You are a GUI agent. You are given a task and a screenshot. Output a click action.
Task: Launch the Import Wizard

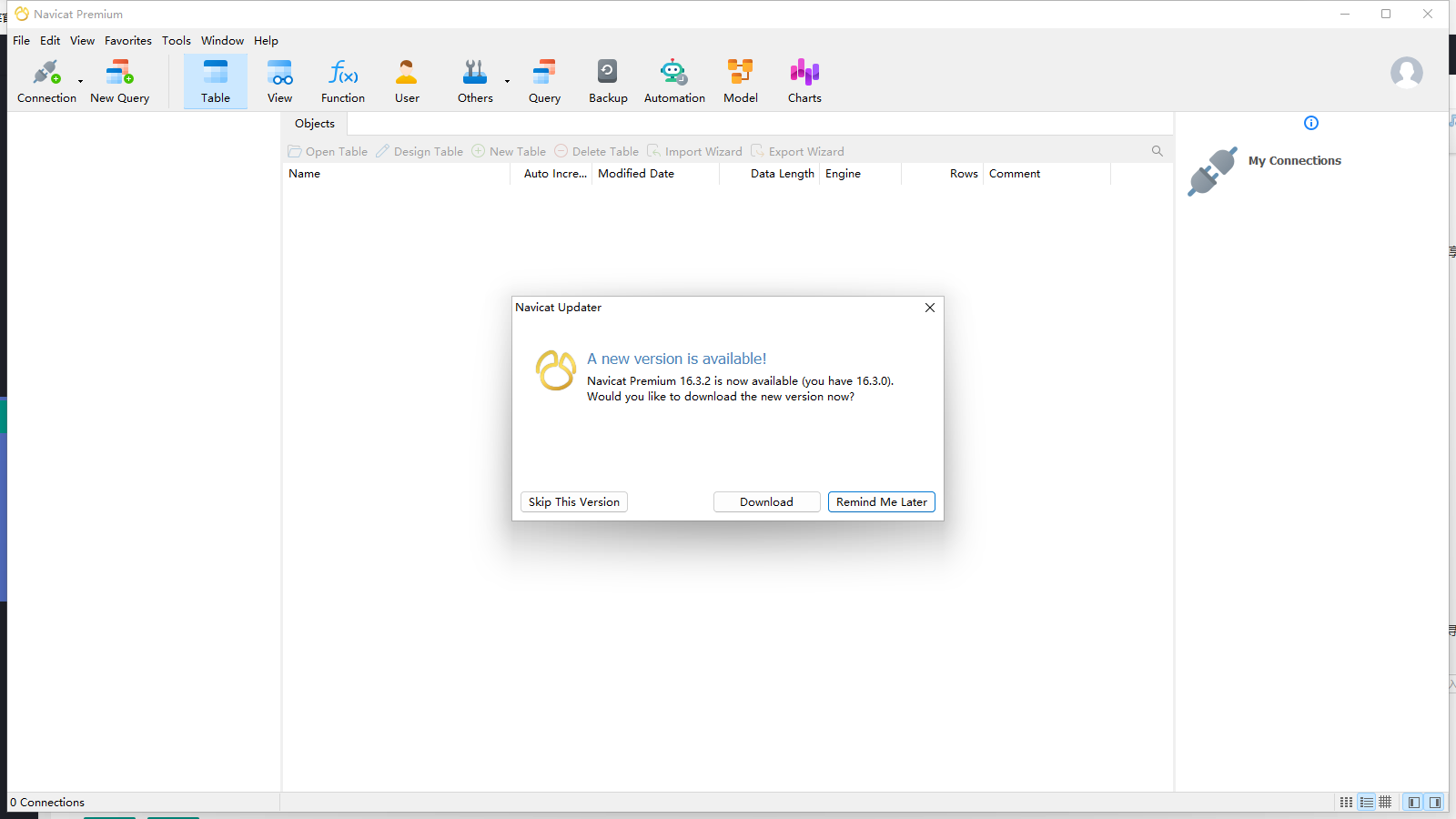[694, 152]
